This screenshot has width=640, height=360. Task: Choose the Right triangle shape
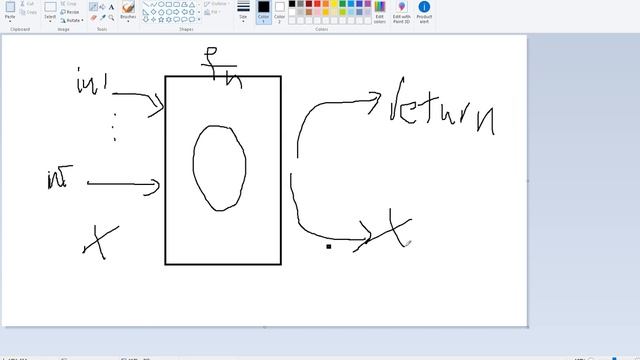click(146, 12)
